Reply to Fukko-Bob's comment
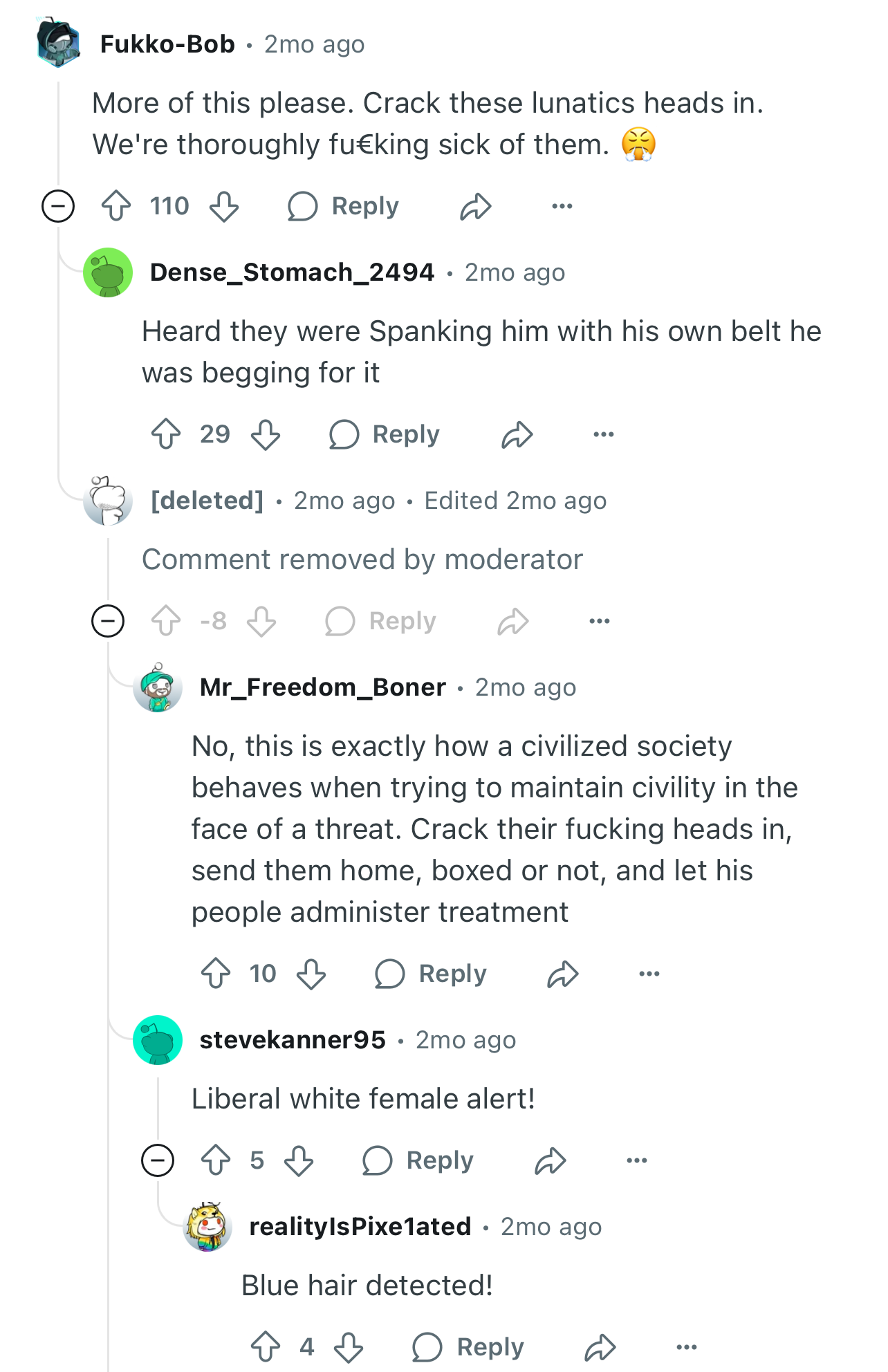The height and width of the screenshot is (1372, 888). click(x=344, y=206)
